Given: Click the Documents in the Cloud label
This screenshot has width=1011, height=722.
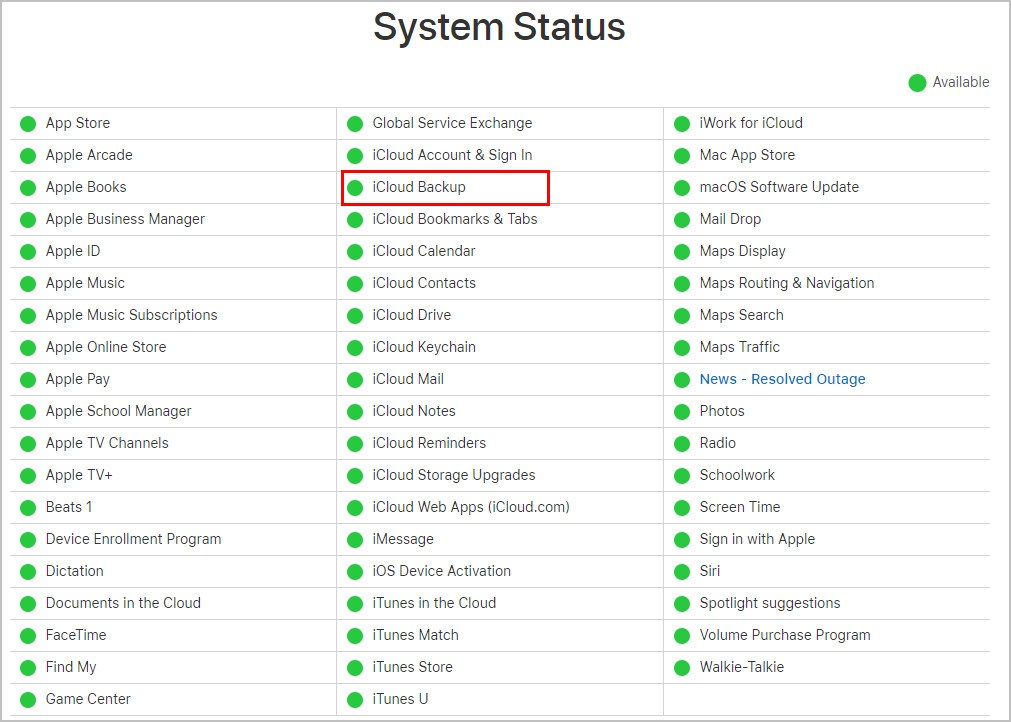Looking at the screenshot, I should click(x=123, y=603).
